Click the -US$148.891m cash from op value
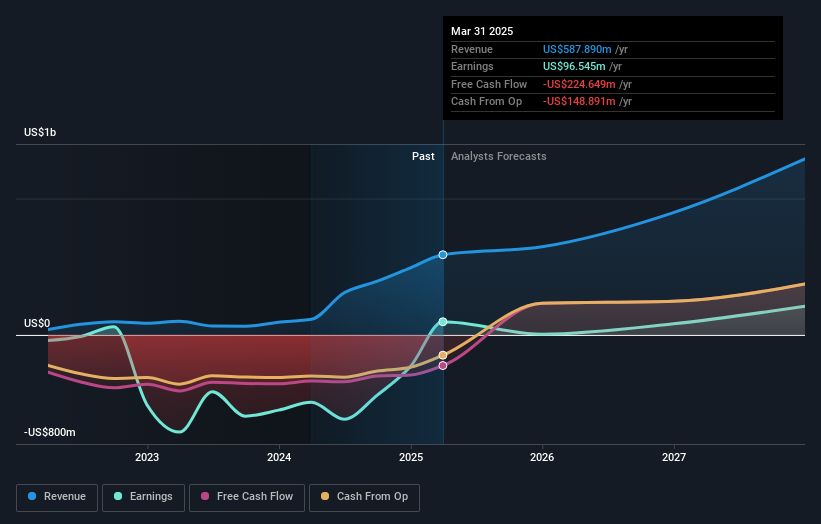Screen dimensions: 821x524 coord(579,102)
